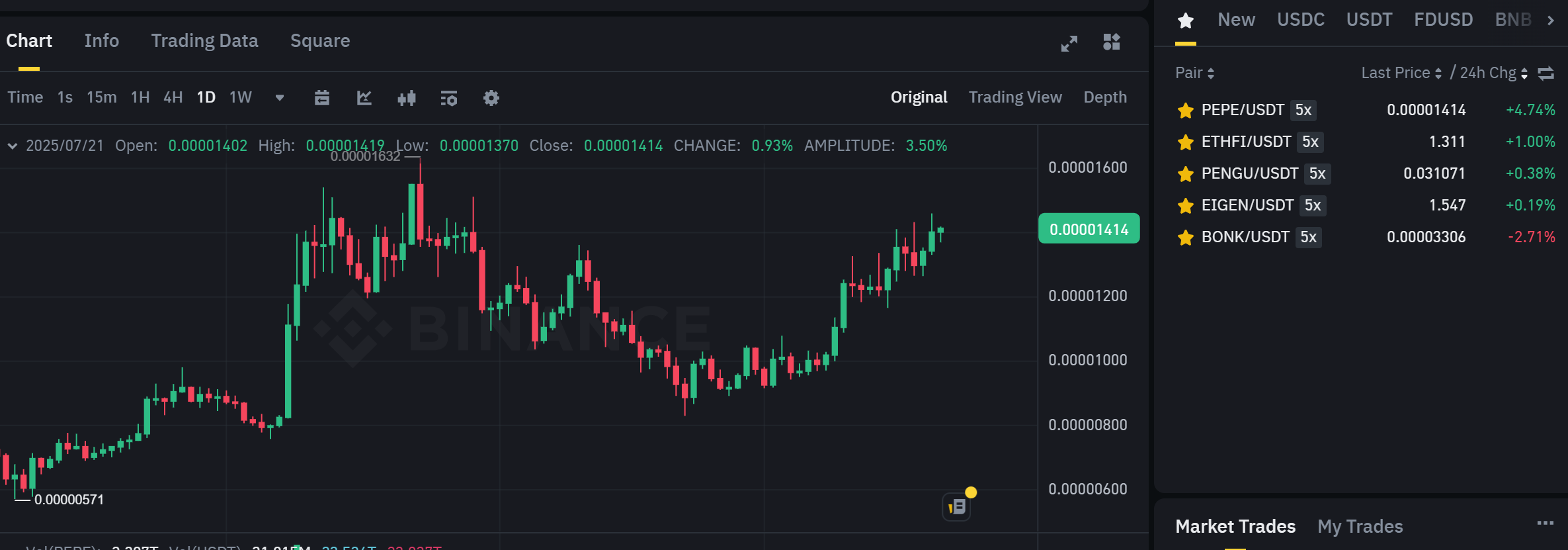Expand more time interval options

[x=280, y=98]
